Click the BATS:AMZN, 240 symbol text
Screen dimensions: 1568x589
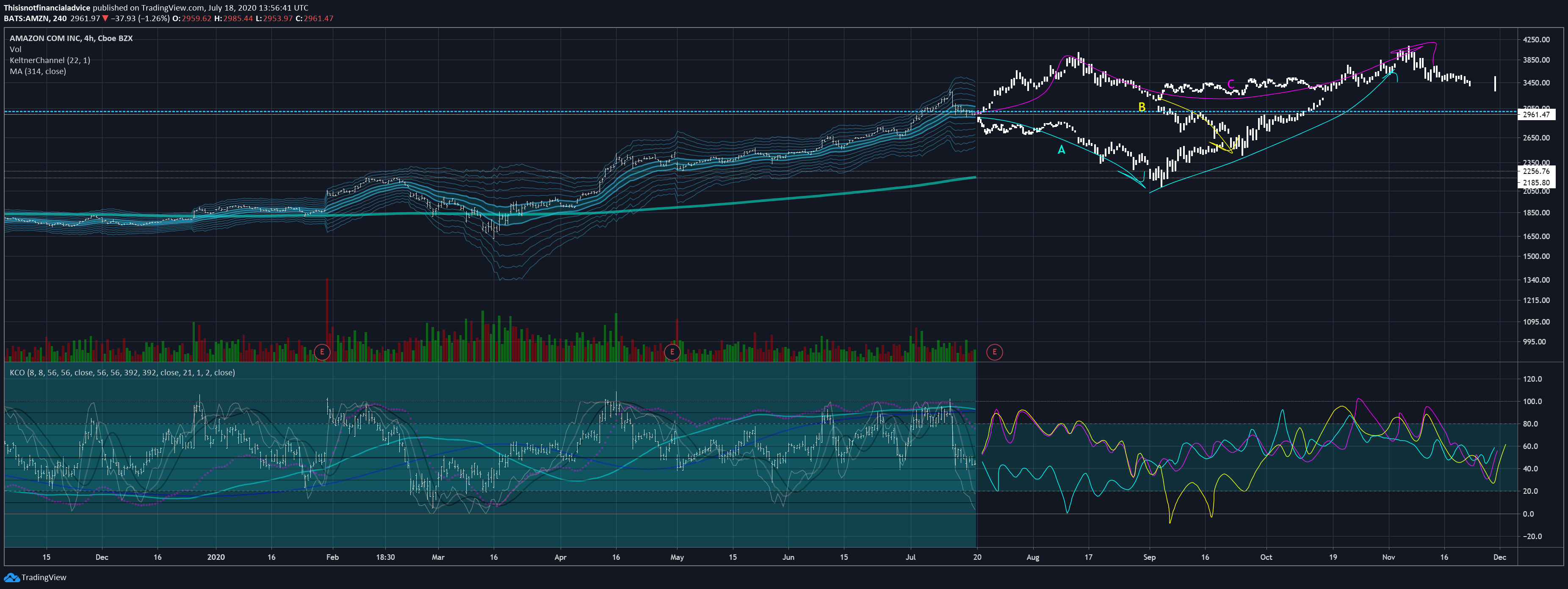pyautogui.click(x=35, y=18)
